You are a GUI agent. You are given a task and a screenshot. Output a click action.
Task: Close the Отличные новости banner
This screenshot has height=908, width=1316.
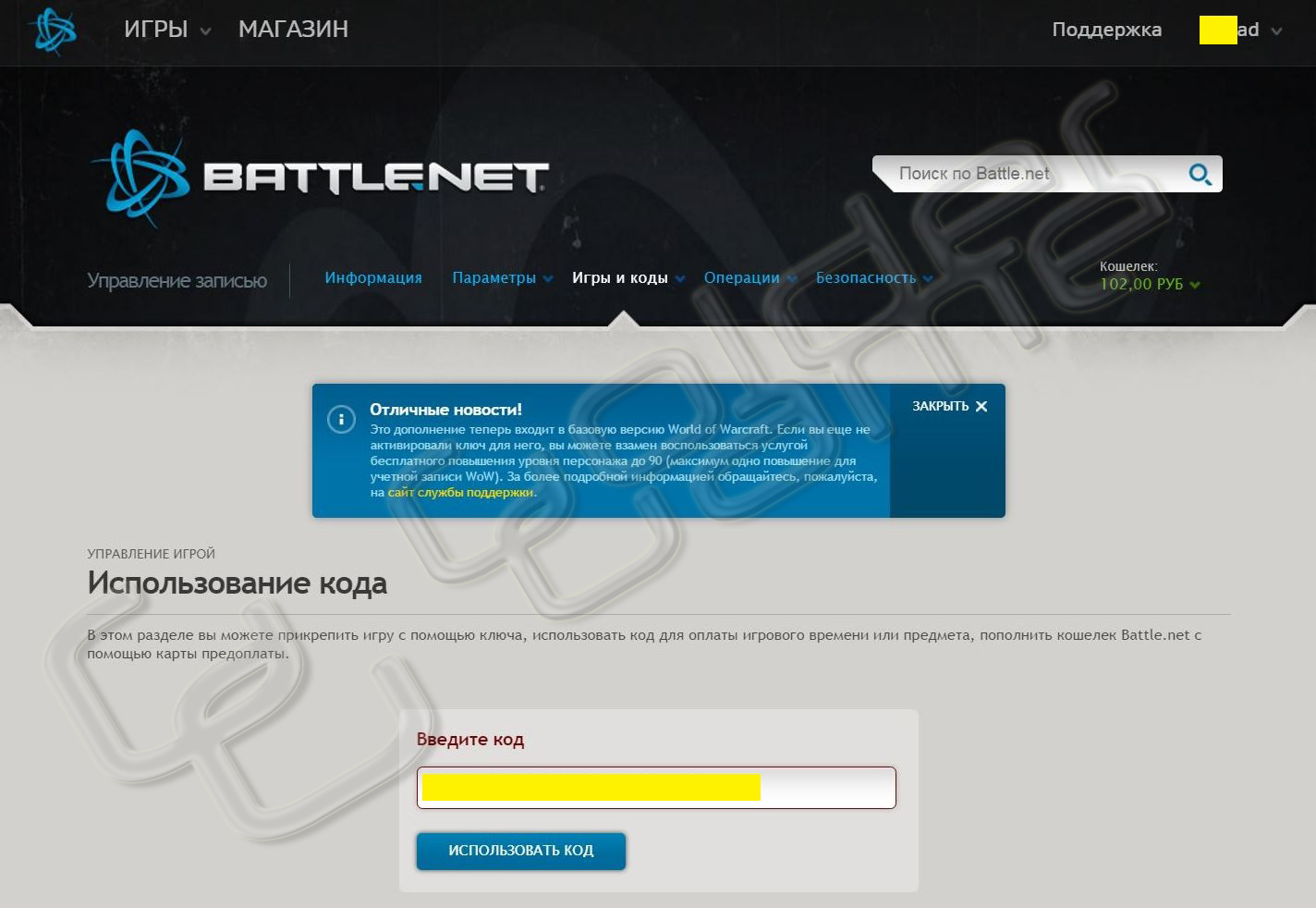(x=949, y=406)
